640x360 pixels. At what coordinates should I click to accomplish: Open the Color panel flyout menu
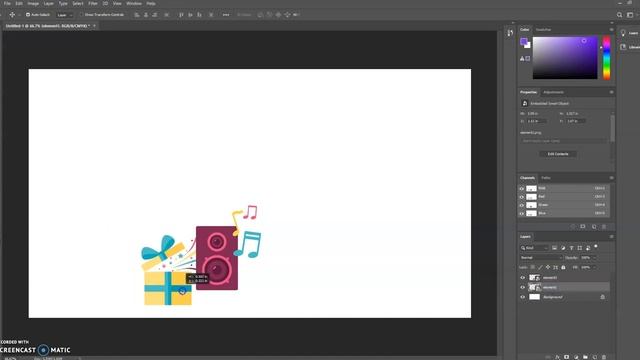tap(611, 29)
